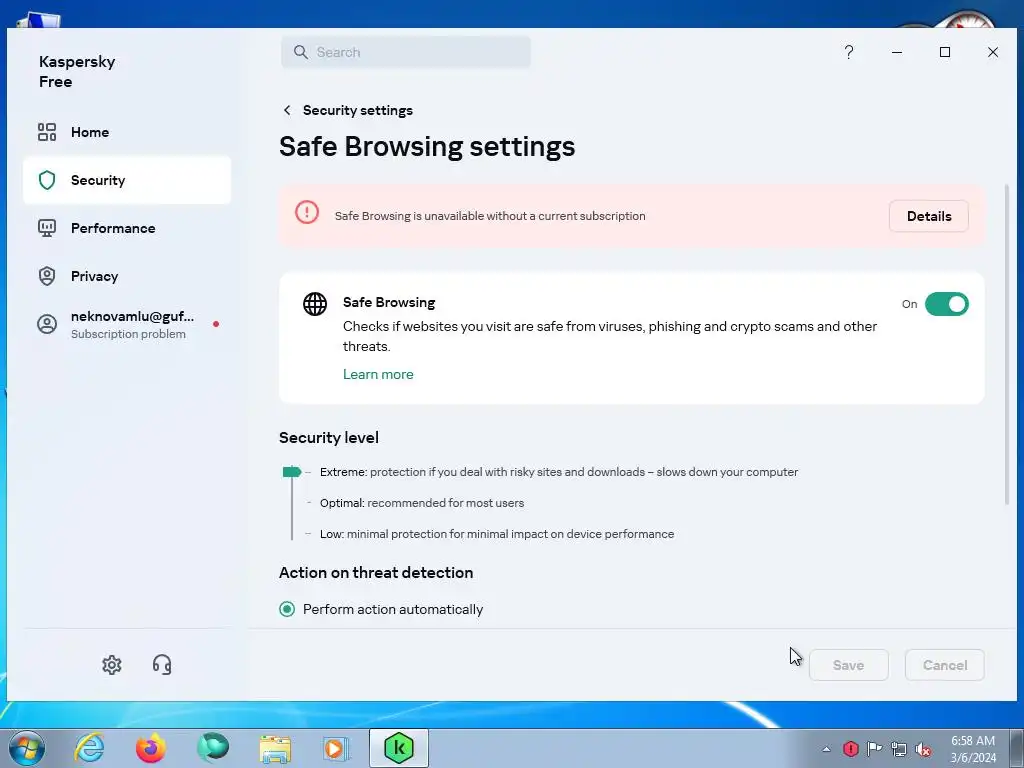The height and width of the screenshot is (768, 1024).
Task: Launch Internet Explorer from the taskbar
Action: (89, 748)
